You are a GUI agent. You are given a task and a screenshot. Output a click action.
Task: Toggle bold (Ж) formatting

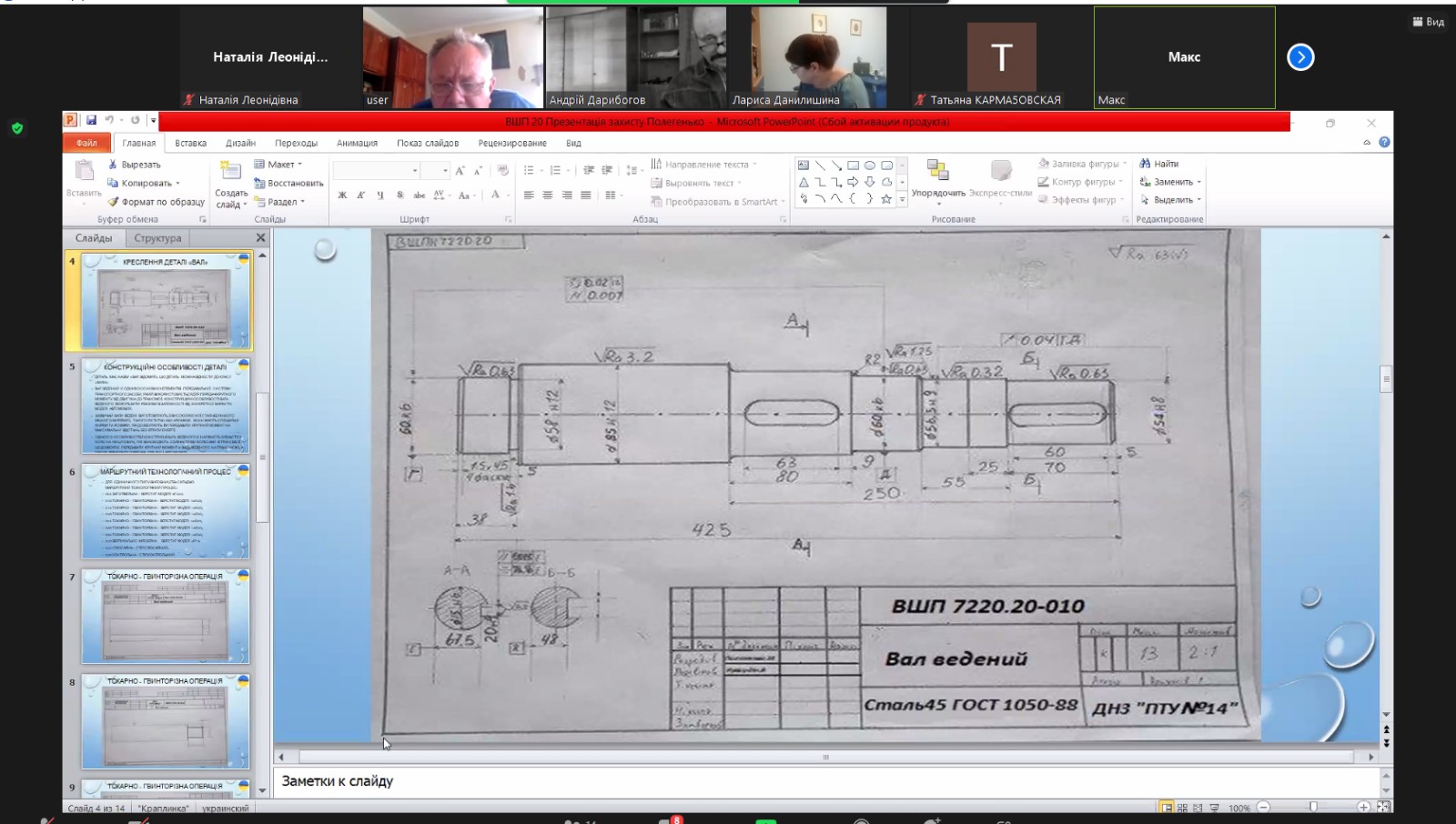pyautogui.click(x=342, y=196)
